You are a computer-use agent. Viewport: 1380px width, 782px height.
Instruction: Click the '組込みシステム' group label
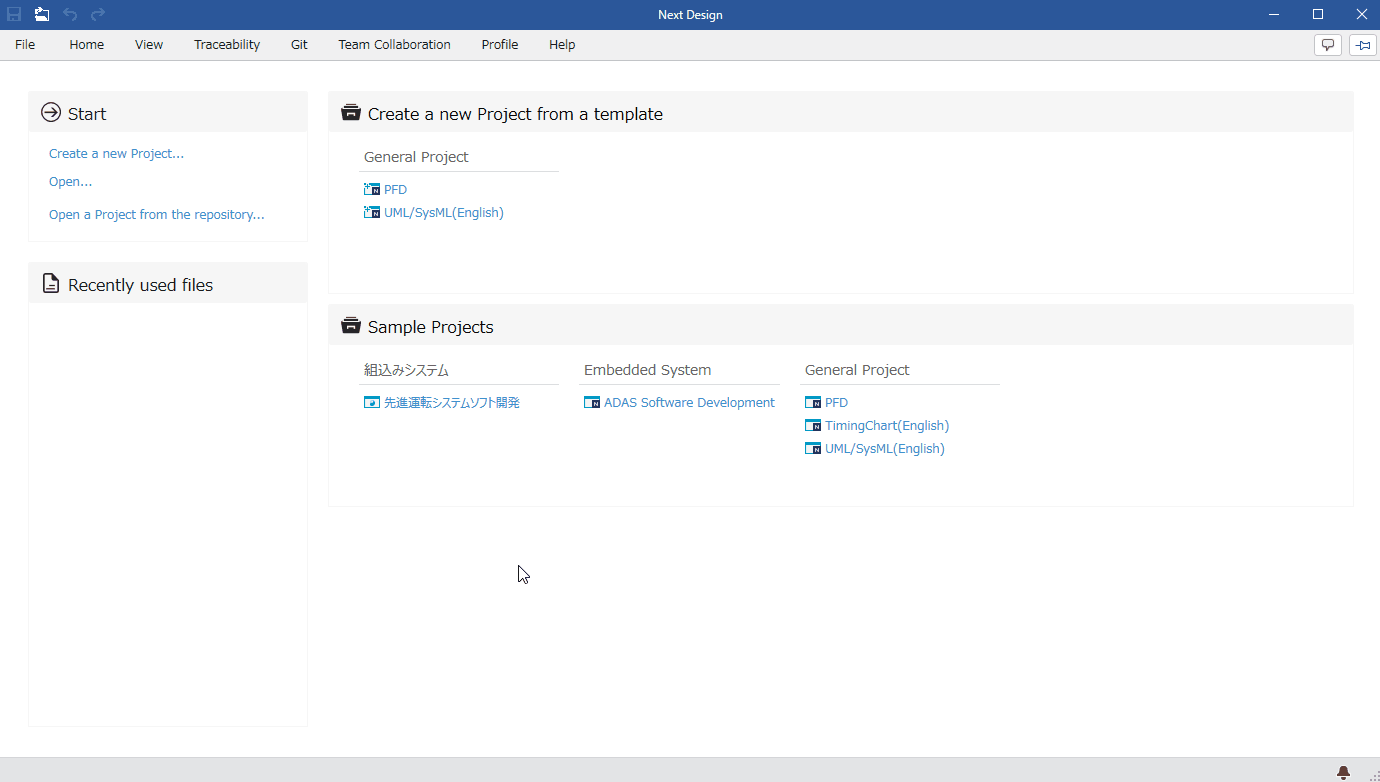pyautogui.click(x=406, y=370)
